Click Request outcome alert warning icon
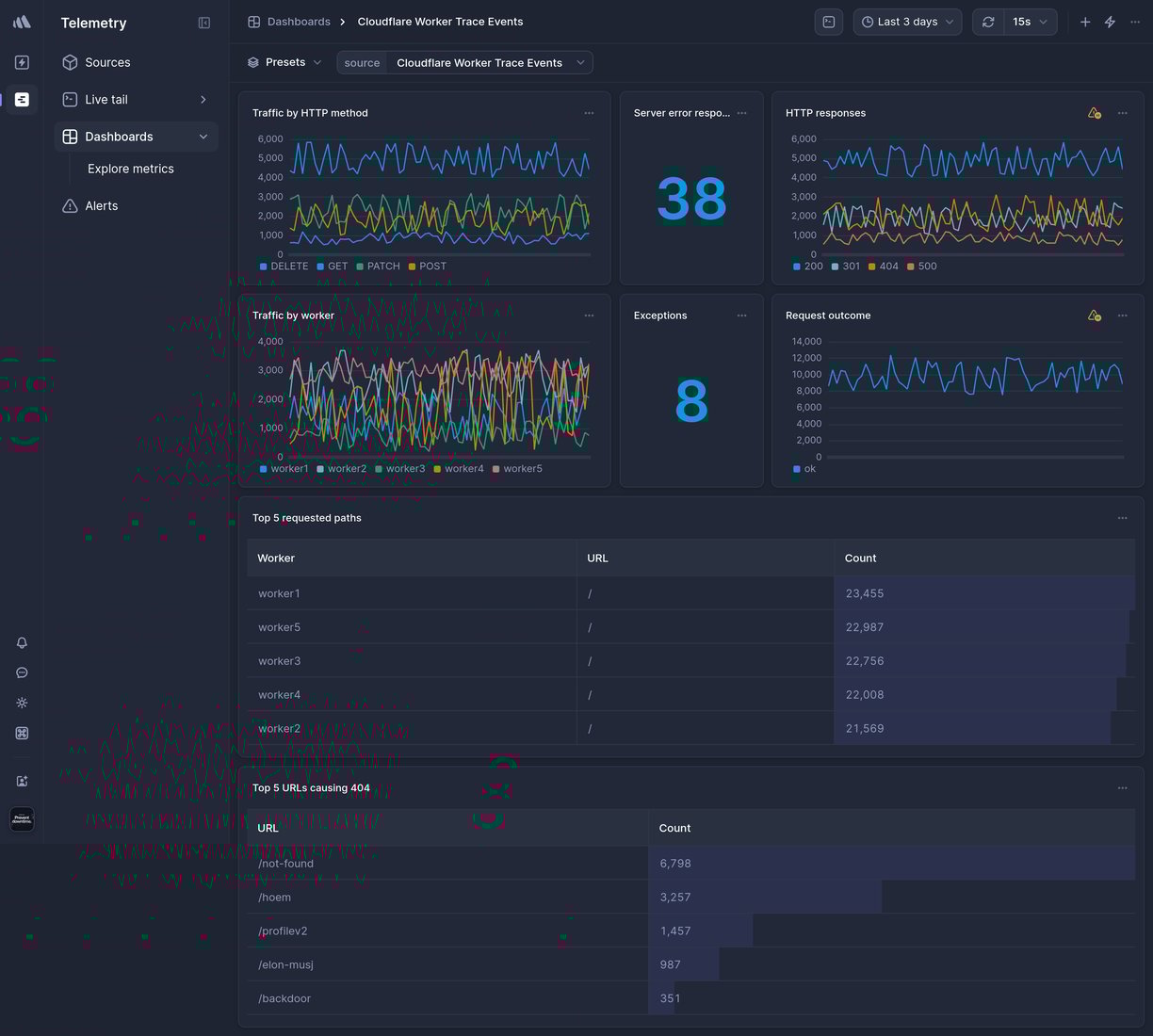The image size is (1153, 1036). pyautogui.click(x=1094, y=316)
